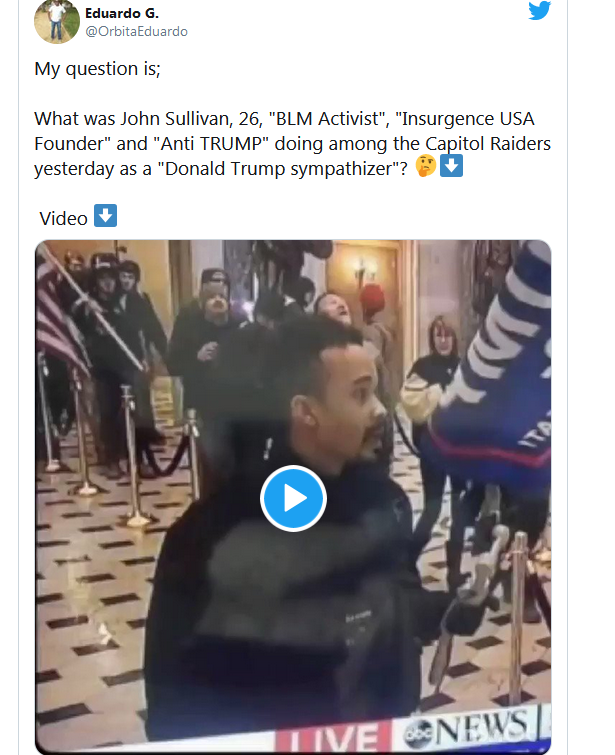Image resolution: width=615 pixels, height=755 pixels.
Task: Click the red LIVE badge in the video
Action: (x=333, y=737)
